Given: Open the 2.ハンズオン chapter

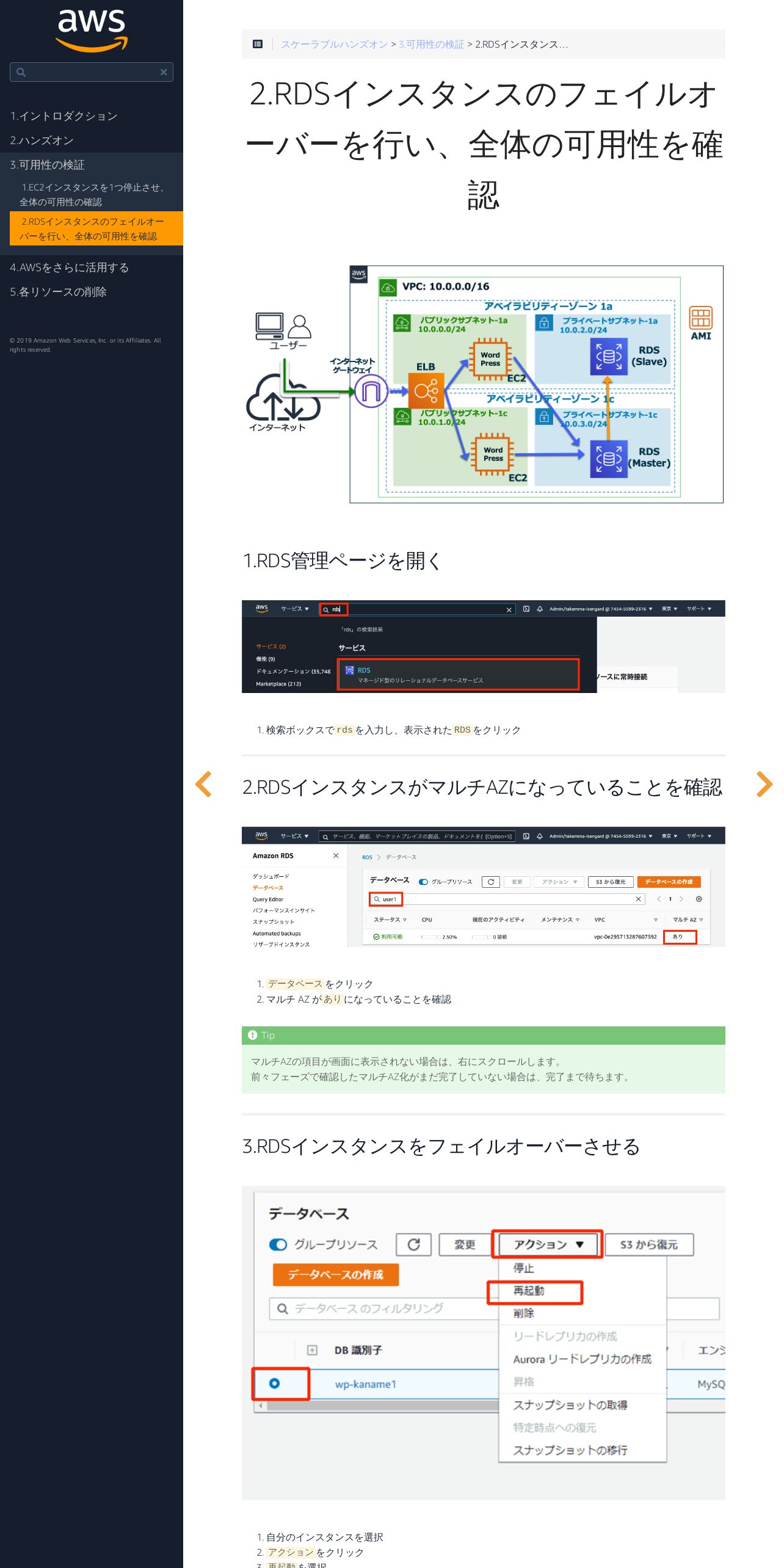Looking at the screenshot, I should pos(42,140).
